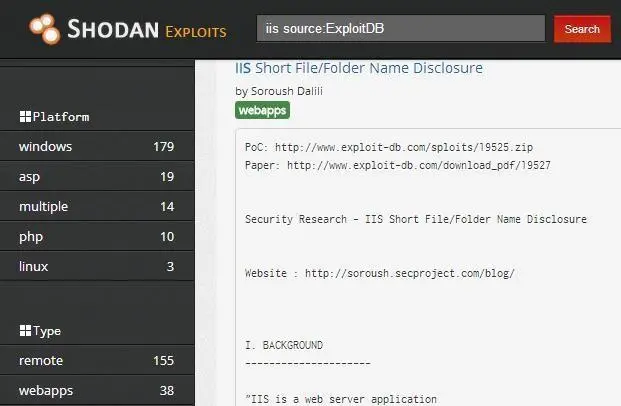Screen dimensions: 621x406
Task: Click the PoC exploit-db 19525.zip line
Action: (389, 147)
